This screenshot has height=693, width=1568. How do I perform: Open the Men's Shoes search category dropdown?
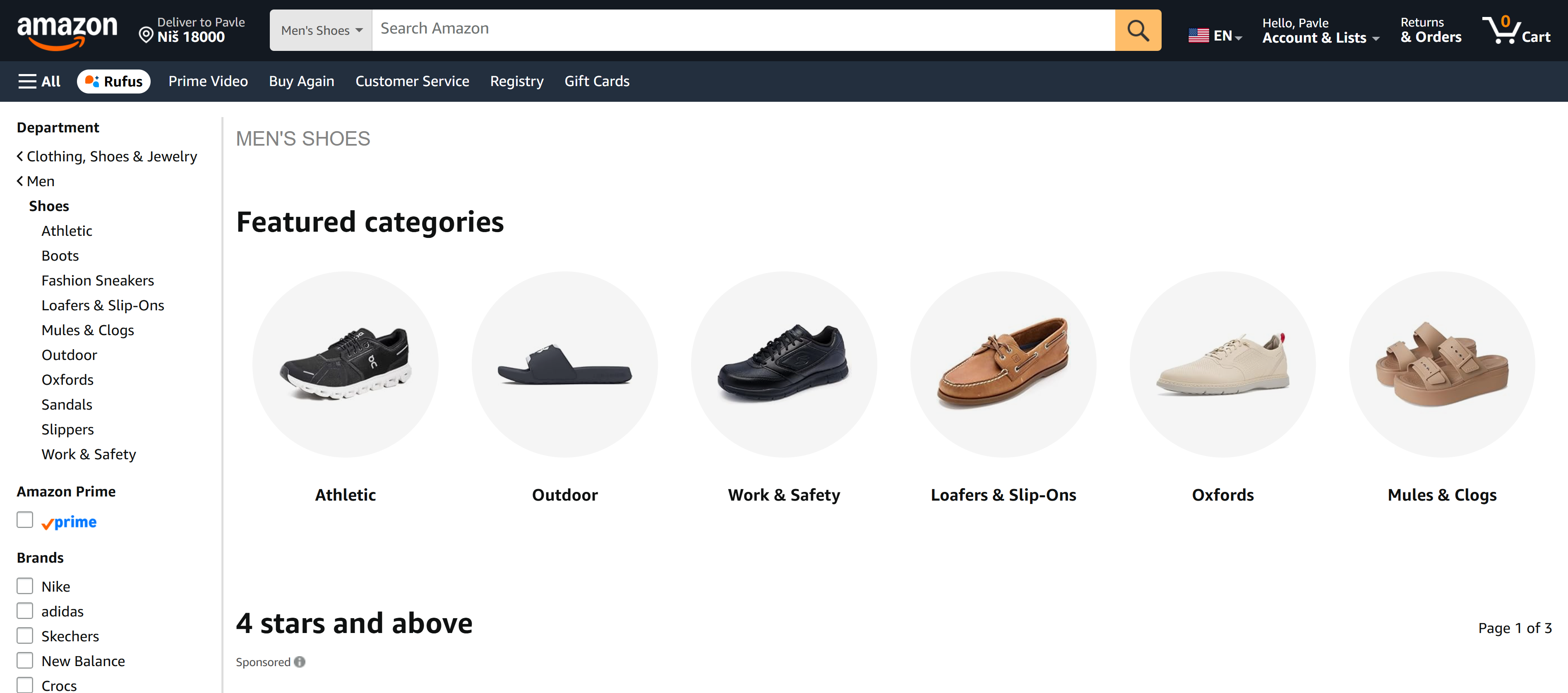[320, 30]
